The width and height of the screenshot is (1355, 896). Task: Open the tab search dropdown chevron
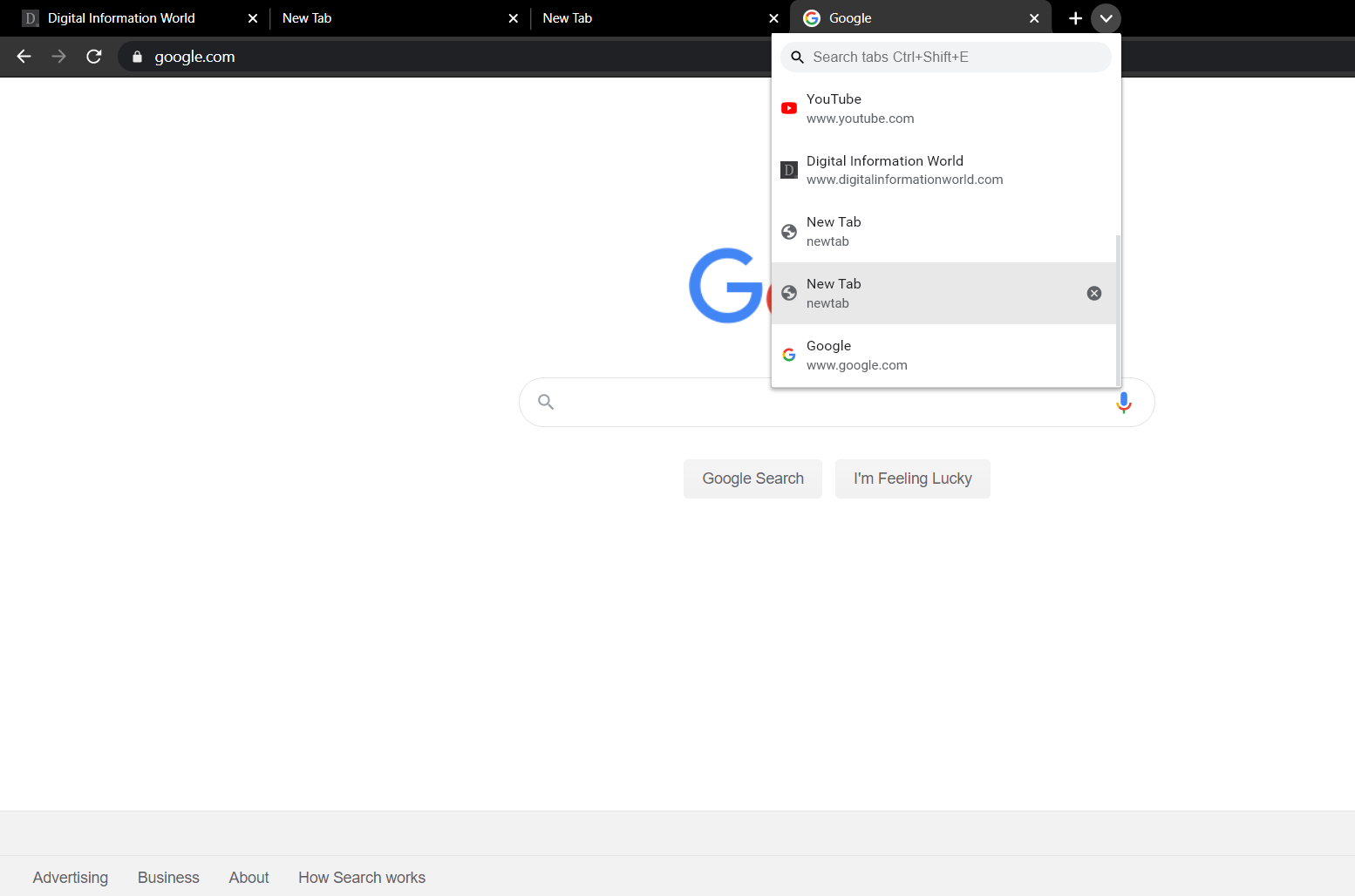click(x=1106, y=17)
